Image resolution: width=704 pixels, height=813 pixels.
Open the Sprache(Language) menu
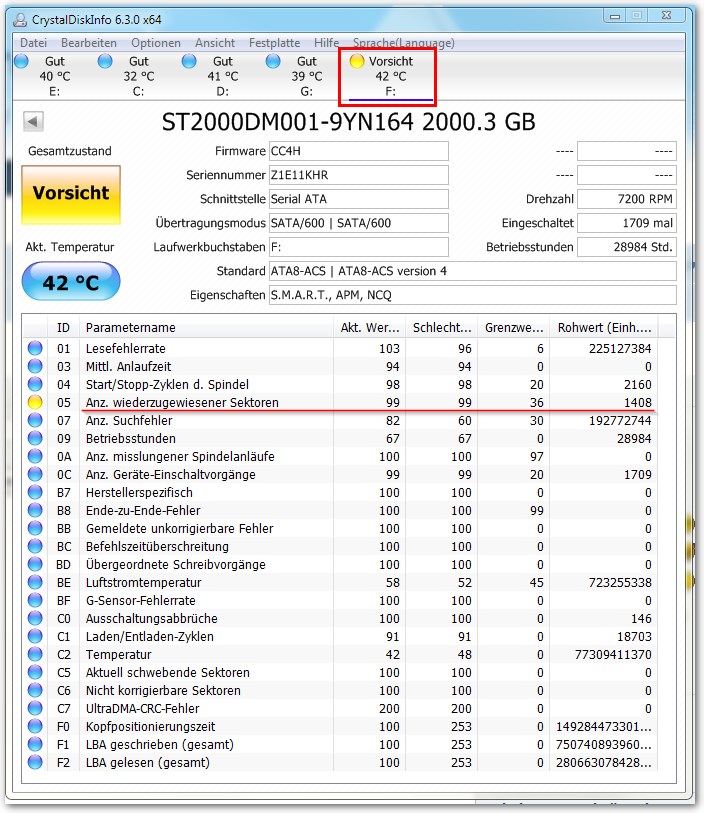[x=403, y=43]
